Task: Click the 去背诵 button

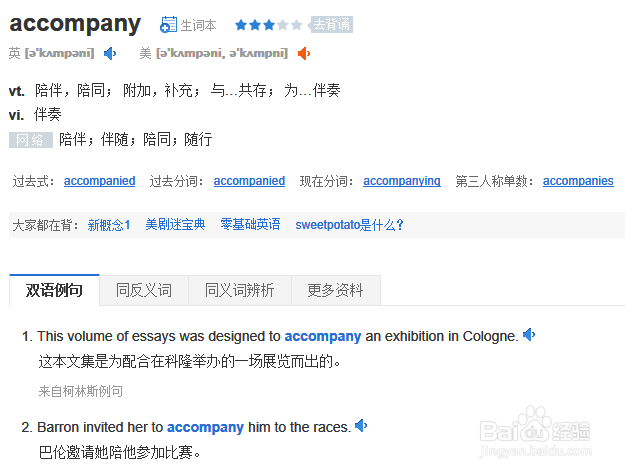Action: click(331, 25)
